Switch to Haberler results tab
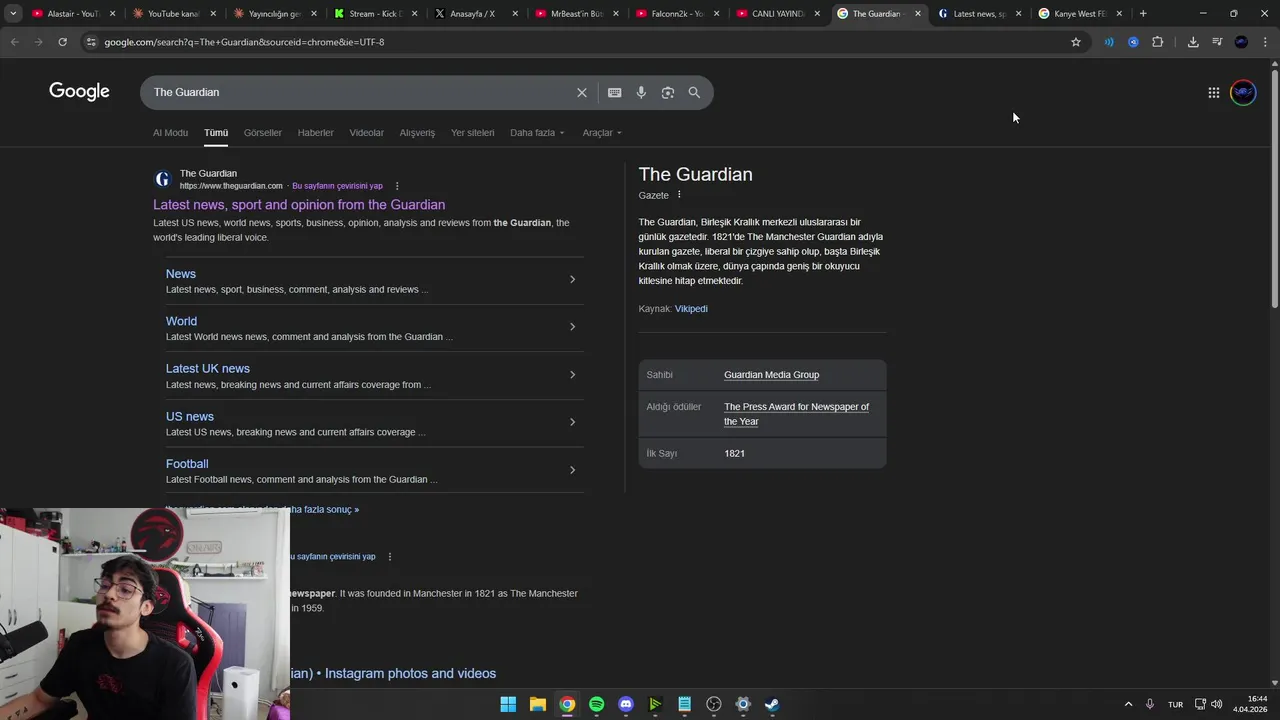 coord(316,133)
